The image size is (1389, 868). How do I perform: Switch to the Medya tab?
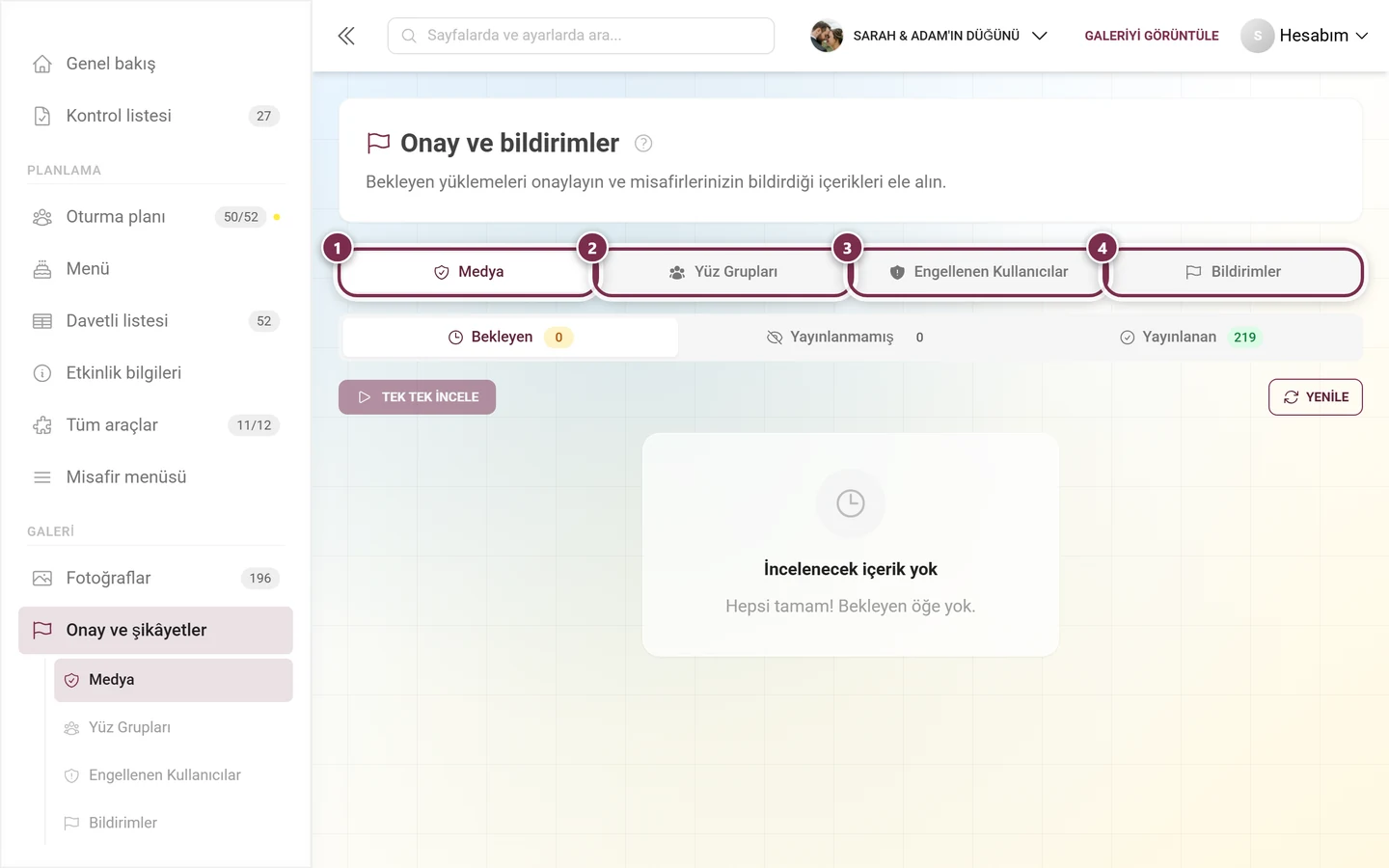click(x=469, y=272)
